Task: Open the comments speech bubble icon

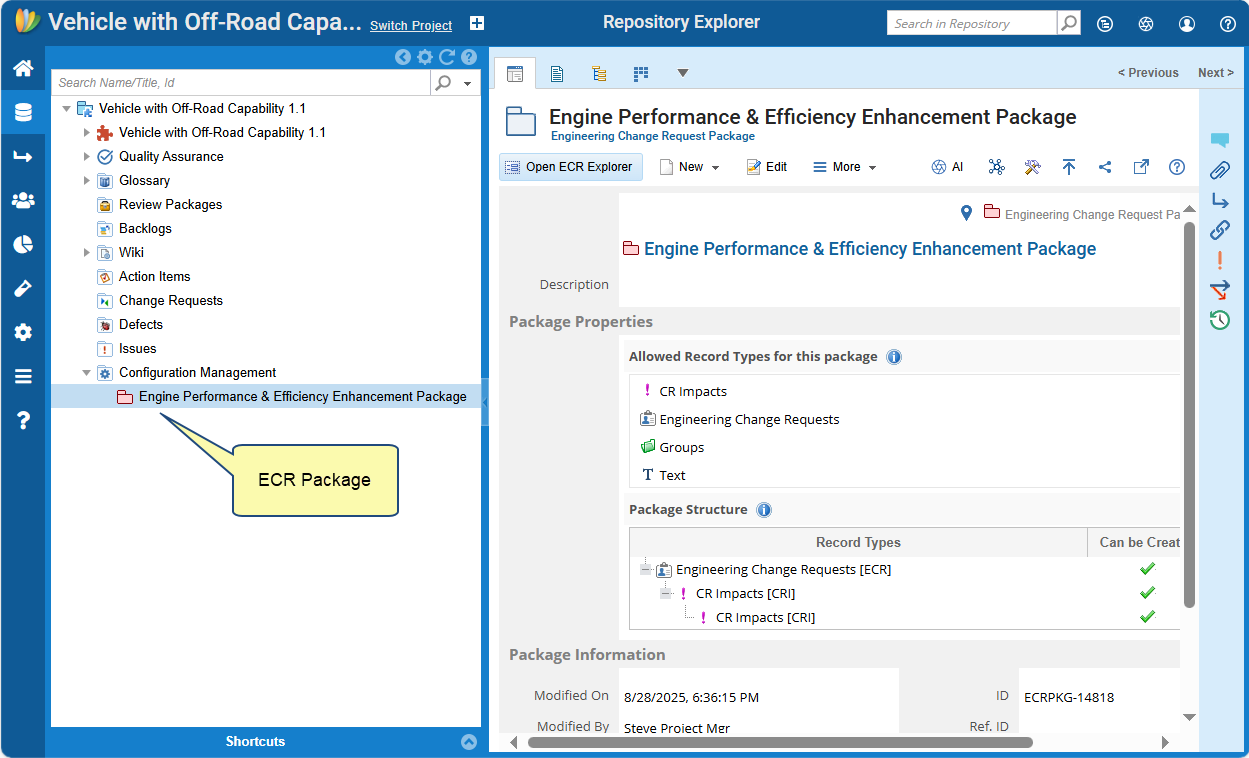Action: (1219, 141)
